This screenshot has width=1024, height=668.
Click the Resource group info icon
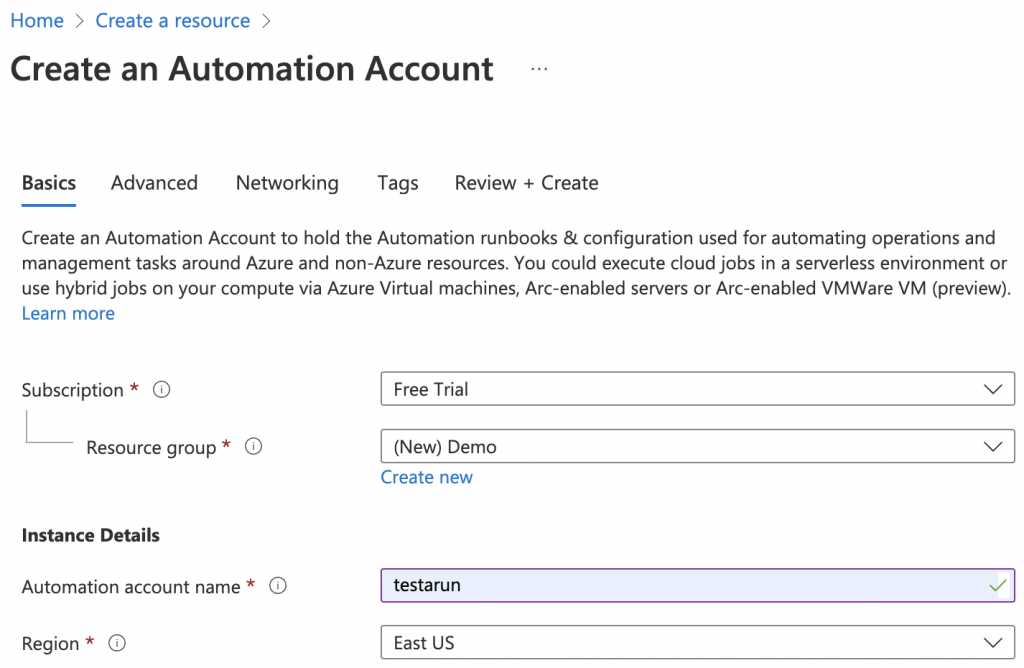(x=254, y=447)
